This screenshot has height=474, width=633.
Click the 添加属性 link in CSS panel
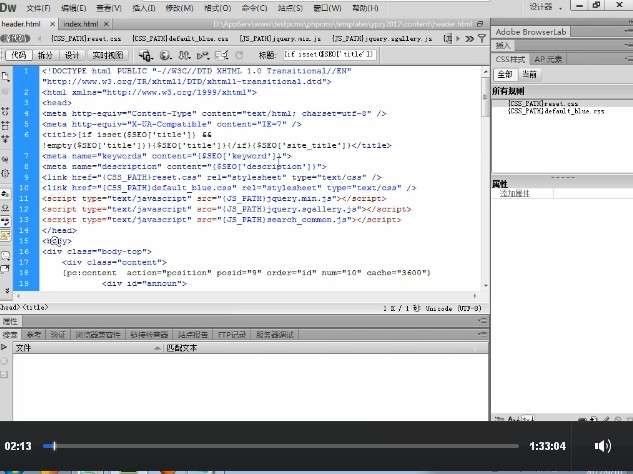[515, 193]
